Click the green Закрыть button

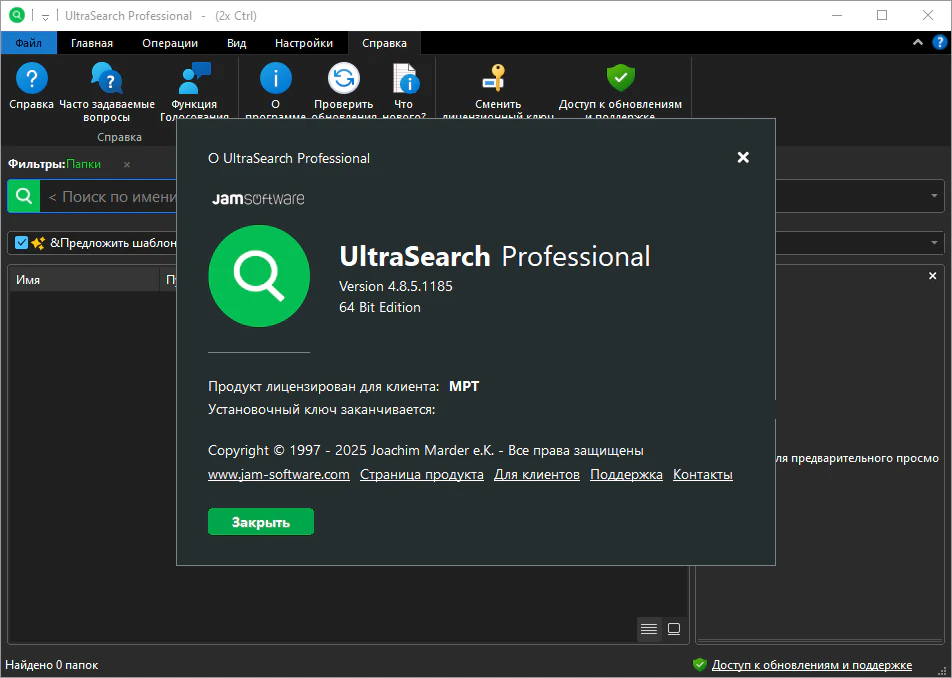(x=261, y=522)
